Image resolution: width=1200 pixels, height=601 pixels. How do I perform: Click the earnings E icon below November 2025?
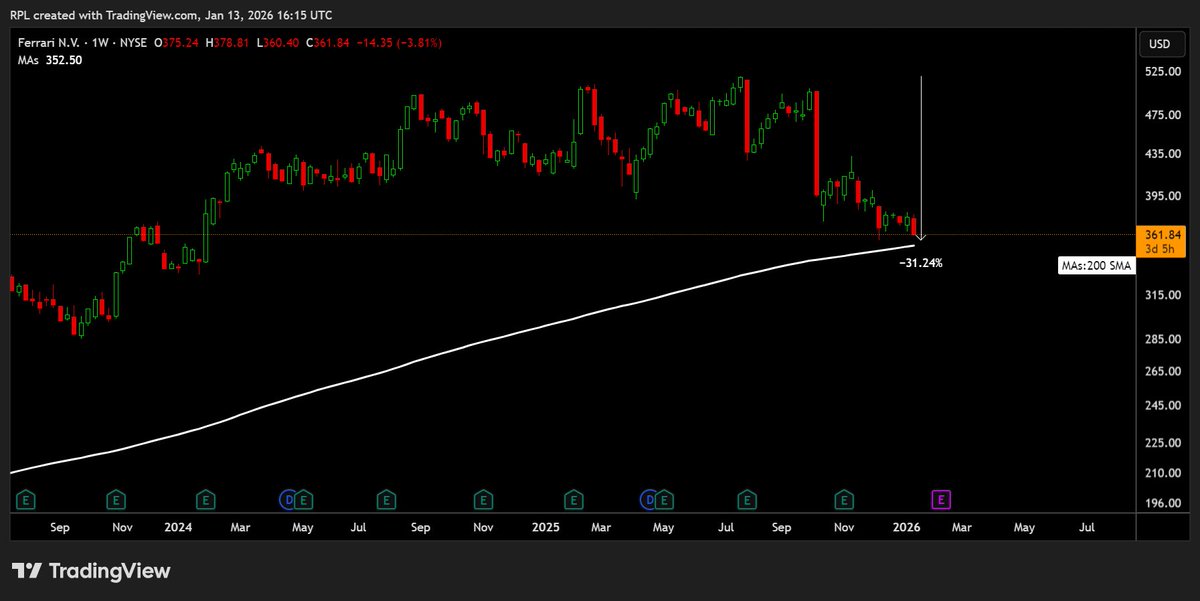click(x=844, y=498)
